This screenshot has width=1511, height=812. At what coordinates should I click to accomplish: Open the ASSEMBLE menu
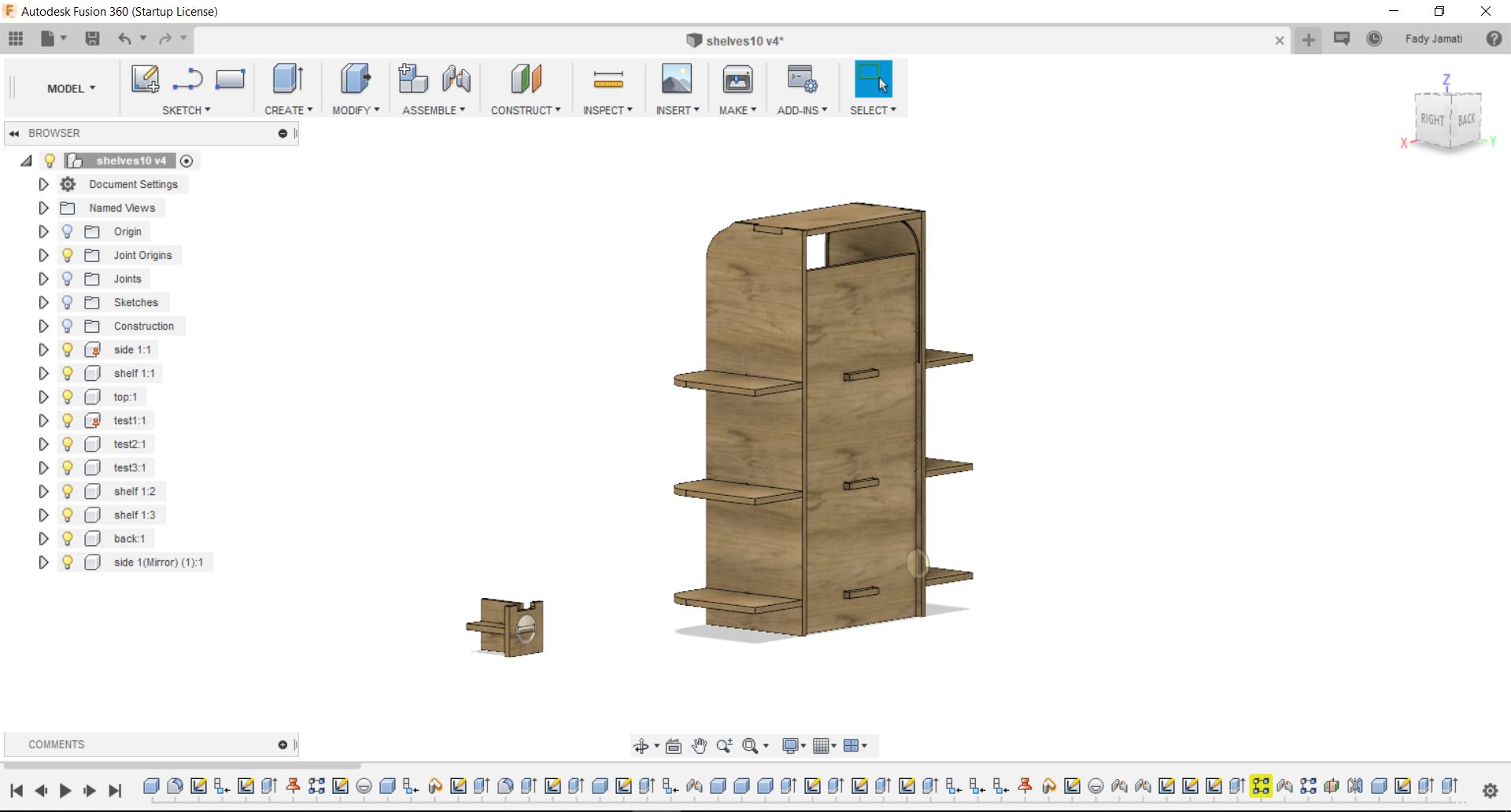434,110
